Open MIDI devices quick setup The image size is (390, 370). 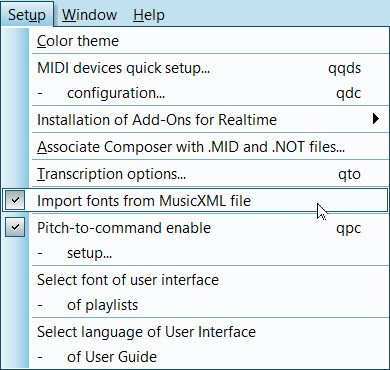[210, 68]
